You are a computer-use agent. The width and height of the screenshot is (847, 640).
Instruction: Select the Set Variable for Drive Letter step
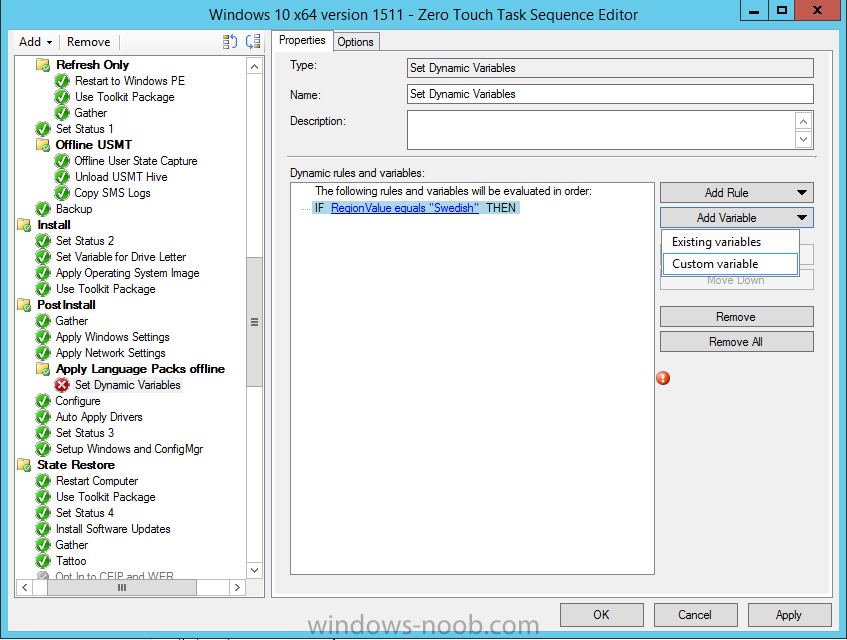click(x=121, y=257)
